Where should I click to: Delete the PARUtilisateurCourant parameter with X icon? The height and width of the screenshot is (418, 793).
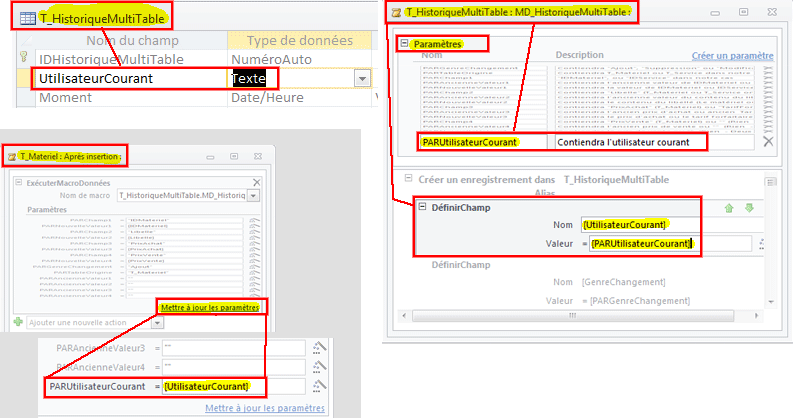[x=767, y=143]
